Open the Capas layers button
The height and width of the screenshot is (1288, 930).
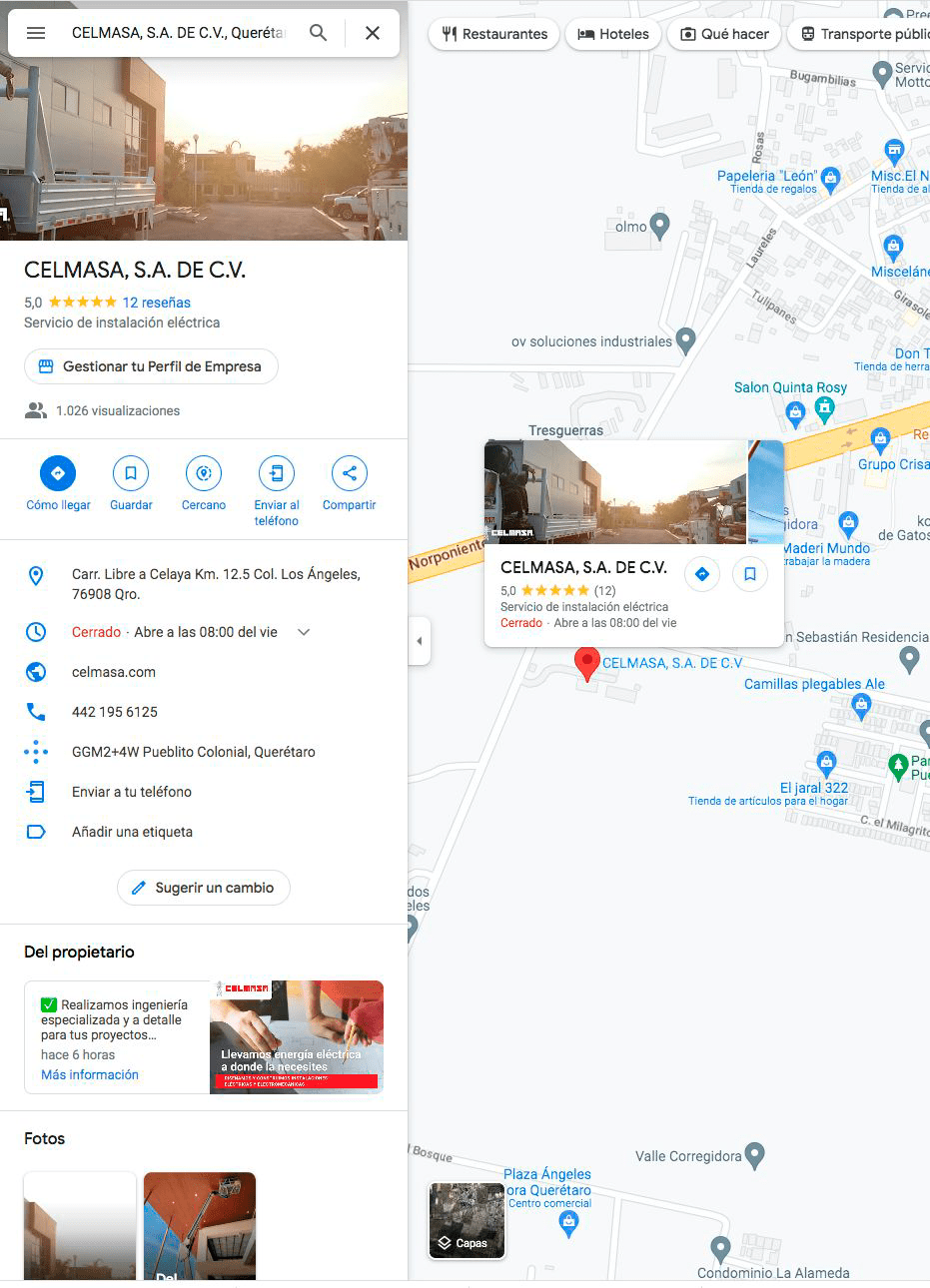[466, 1220]
